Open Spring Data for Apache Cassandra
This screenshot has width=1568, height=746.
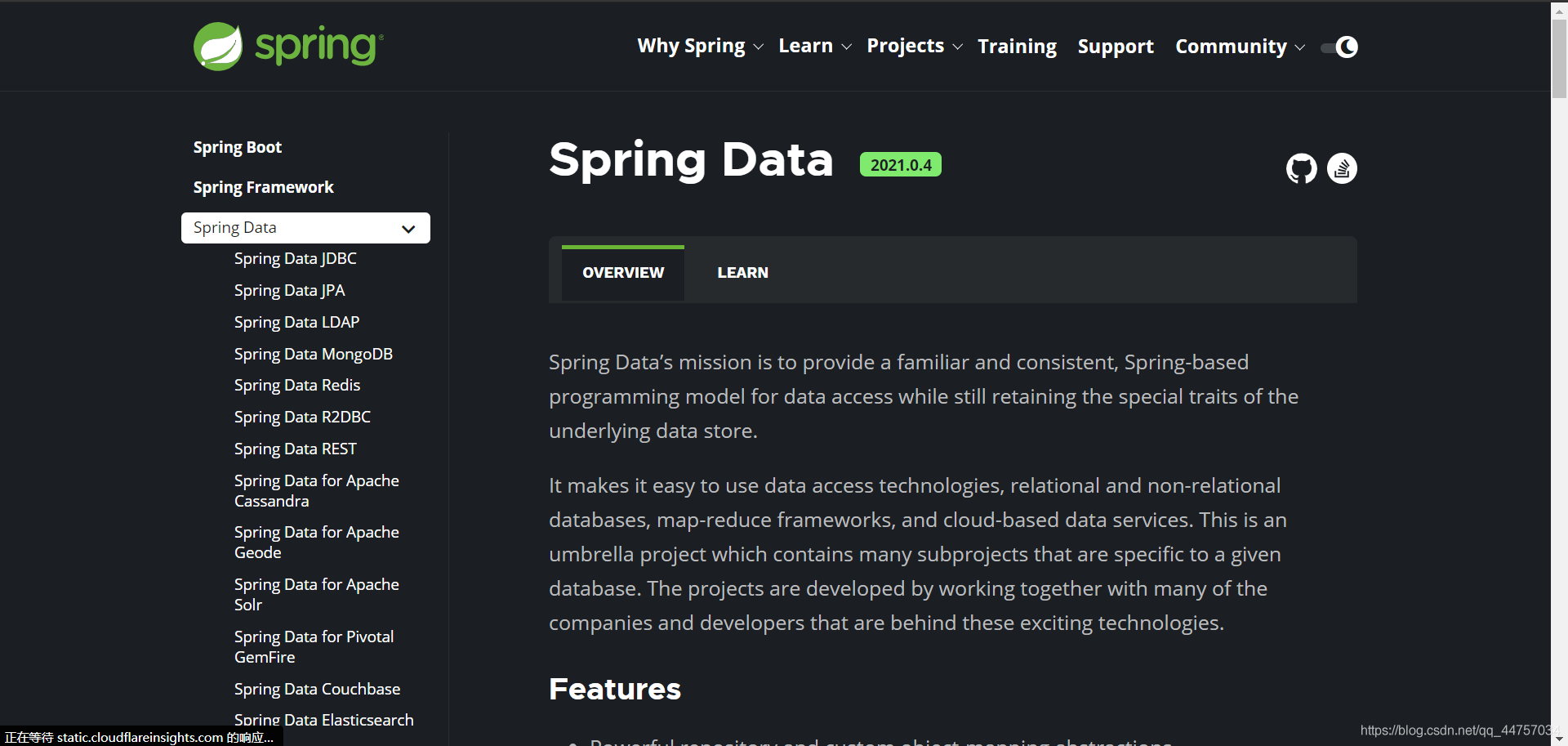point(317,491)
